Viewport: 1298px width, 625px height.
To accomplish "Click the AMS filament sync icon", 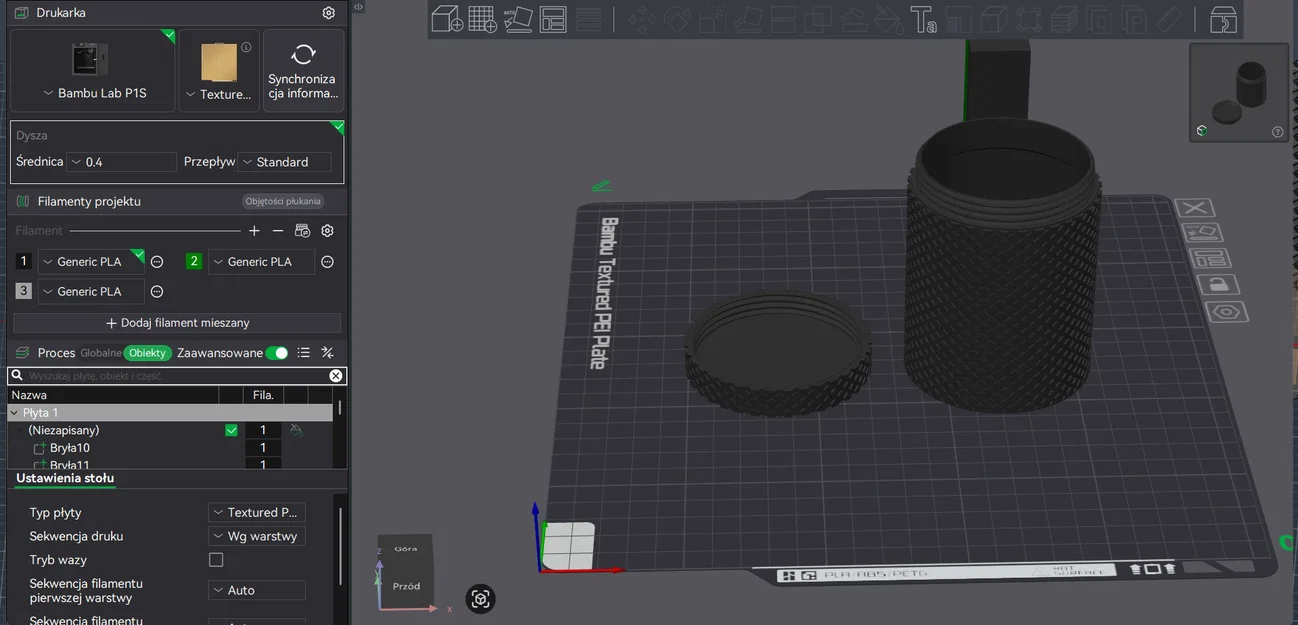I will tap(302, 231).
